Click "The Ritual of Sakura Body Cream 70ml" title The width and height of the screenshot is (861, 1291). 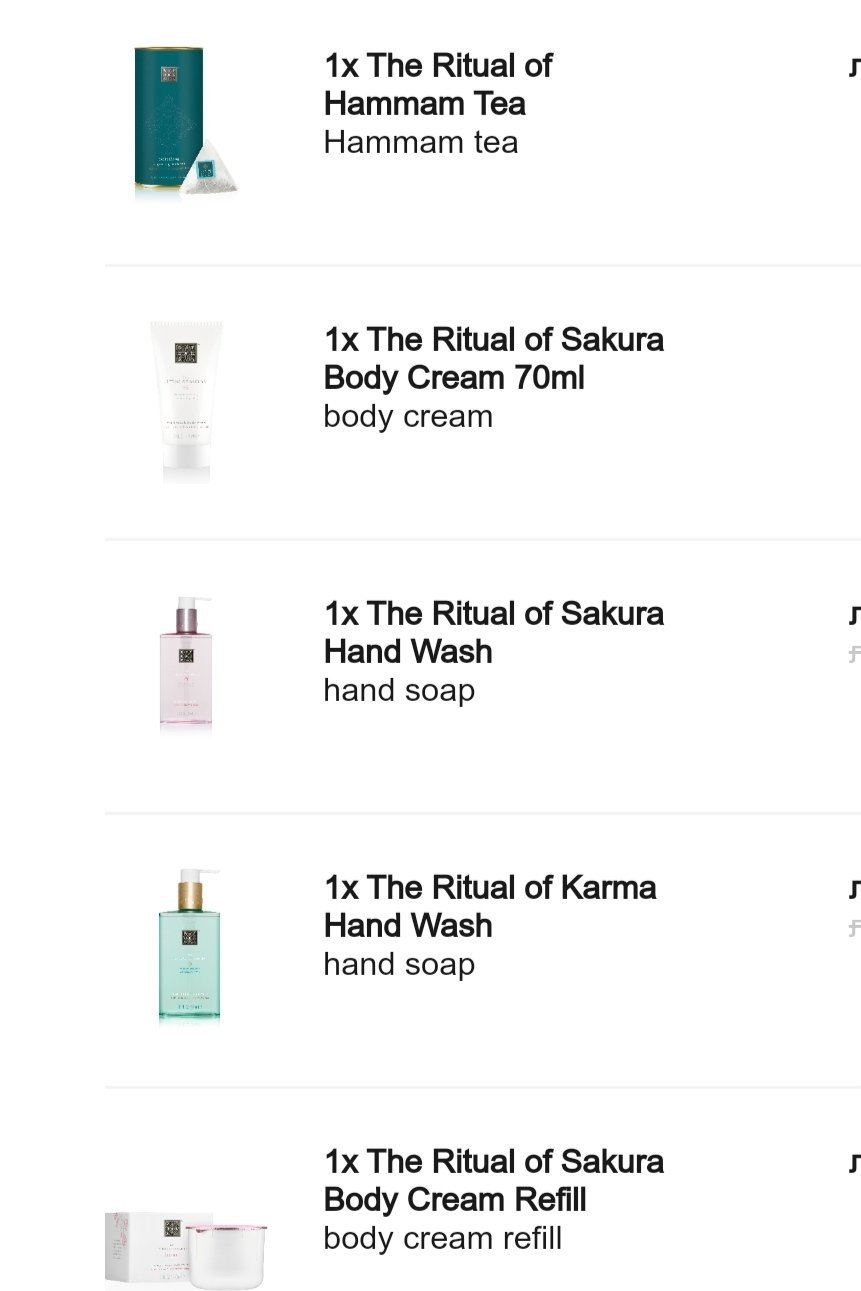coord(493,359)
